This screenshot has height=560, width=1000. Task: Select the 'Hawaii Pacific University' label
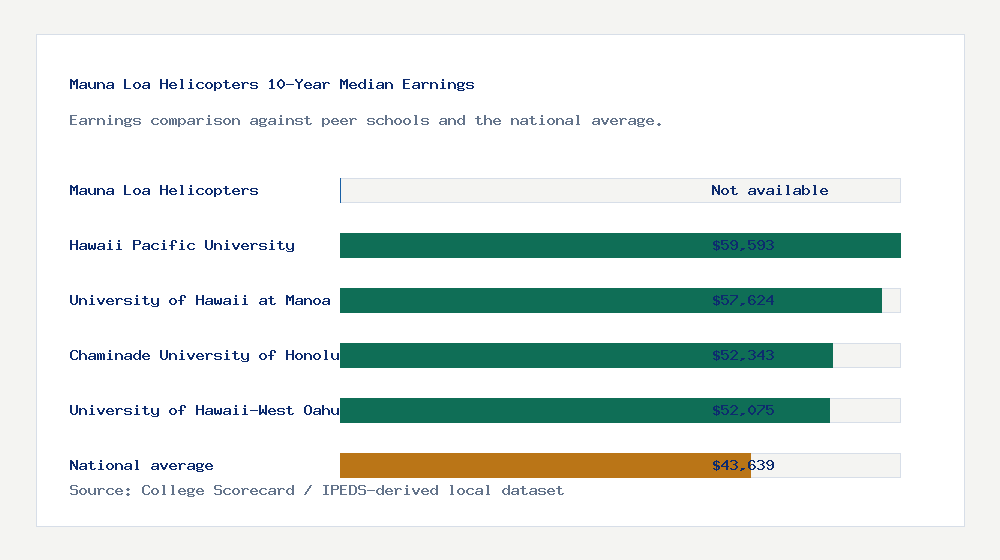pyautogui.click(x=182, y=245)
